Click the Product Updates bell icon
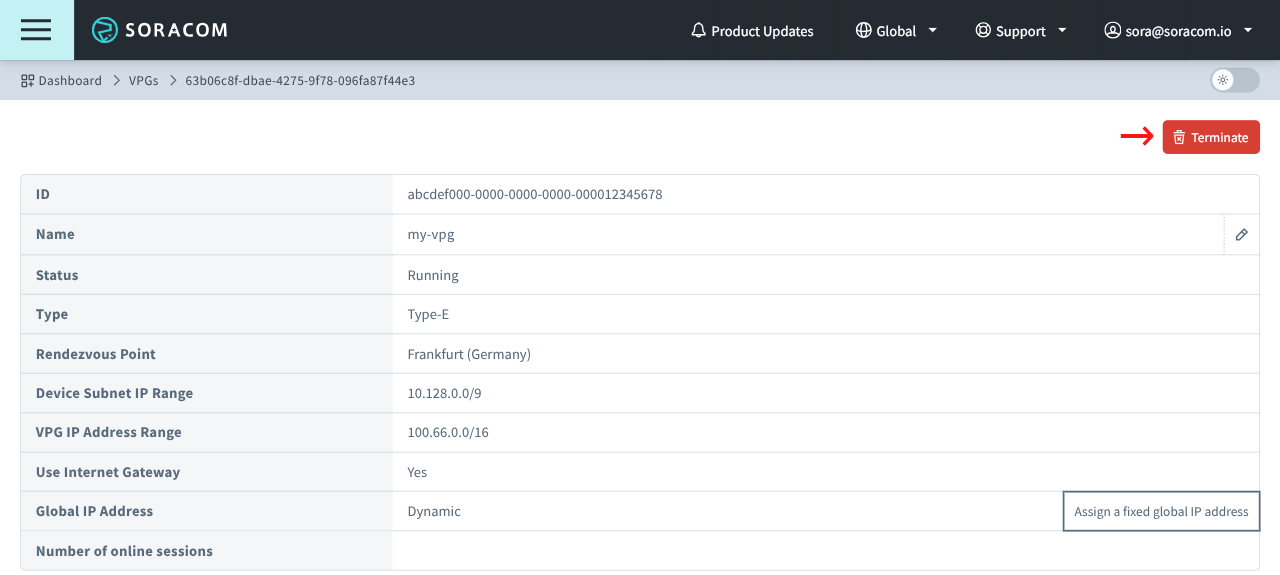 698,31
